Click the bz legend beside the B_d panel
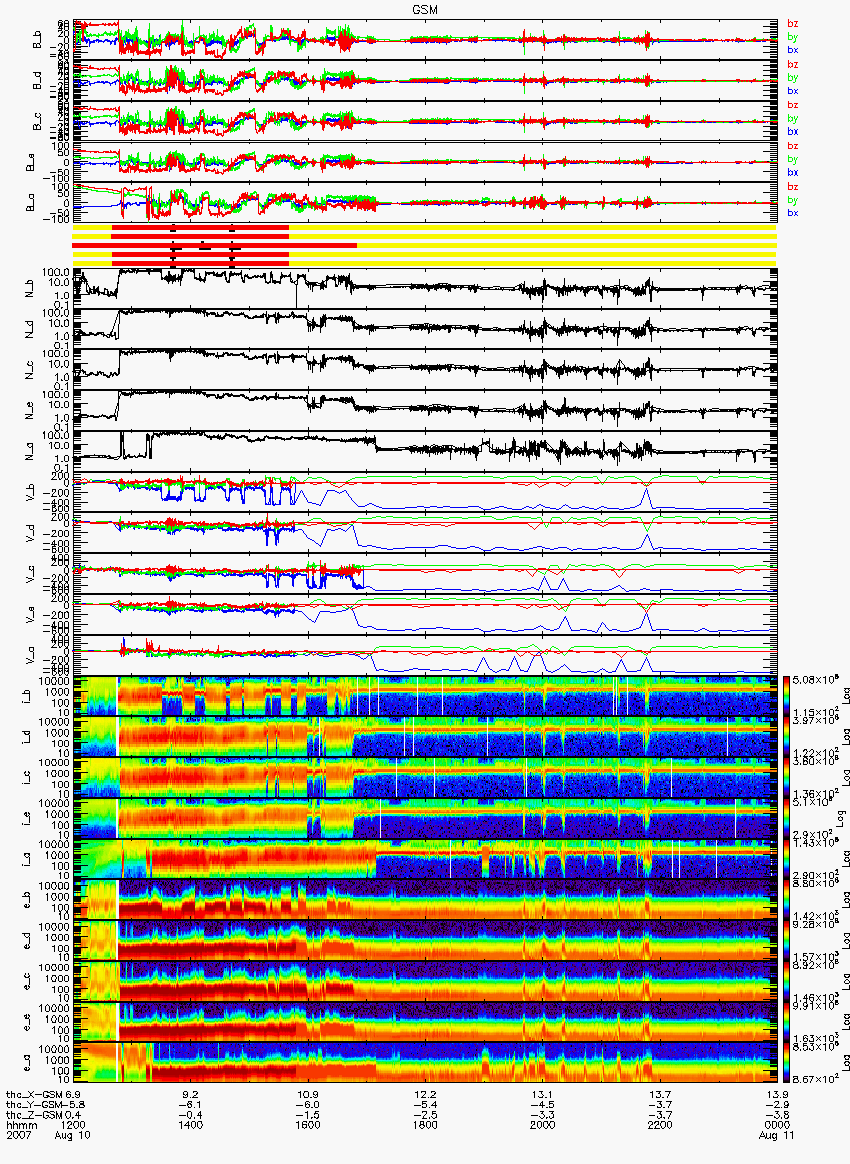This screenshot has width=850, height=1164. pos(792,65)
